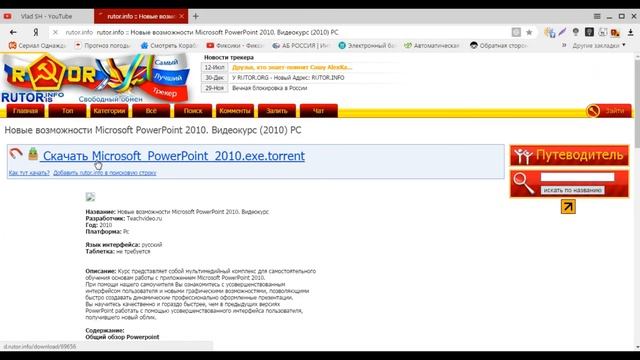Open news item 'Друзья, кто знает-помнит'

point(292,67)
